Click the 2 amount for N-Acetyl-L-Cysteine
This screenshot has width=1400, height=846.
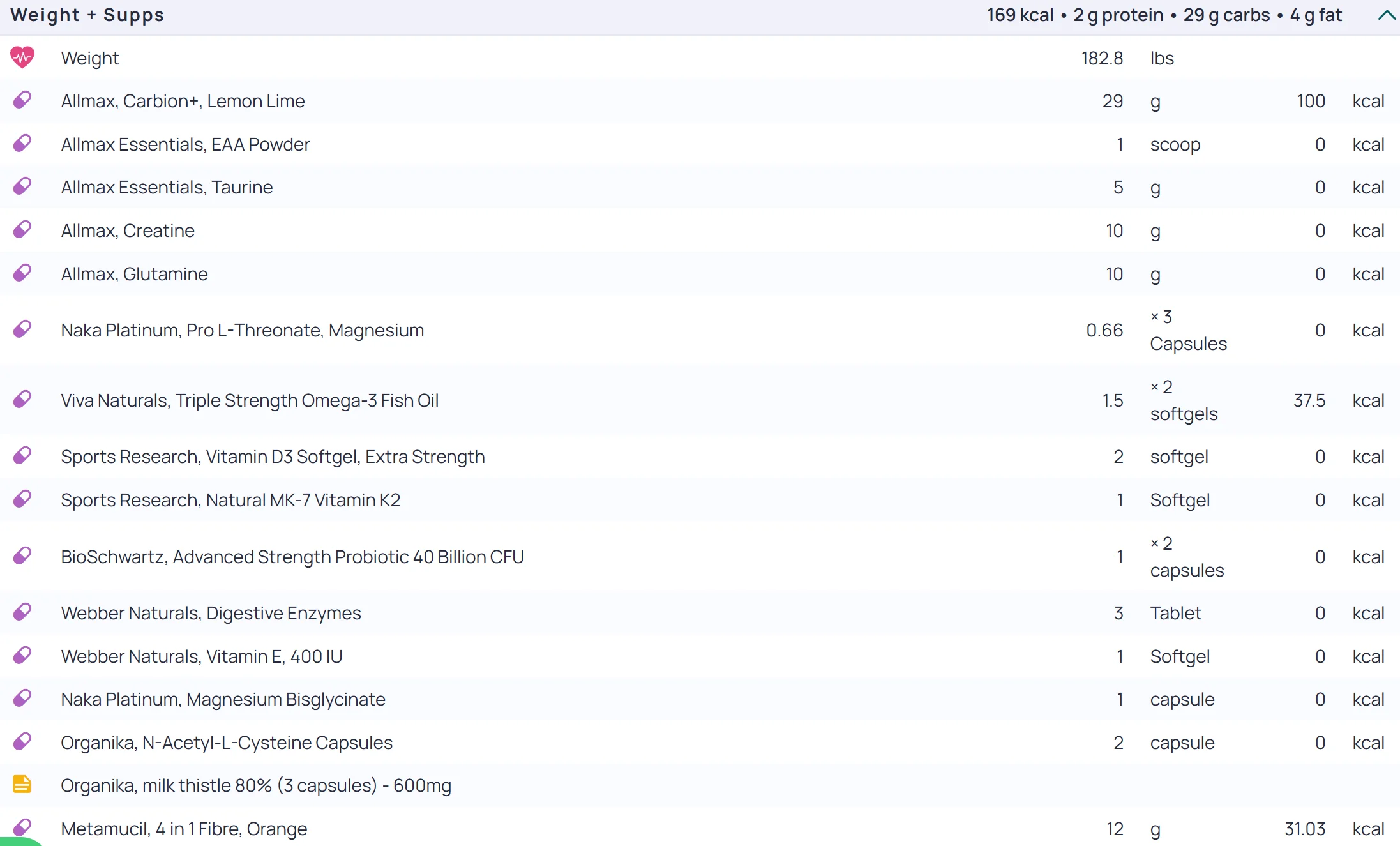coord(1118,743)
